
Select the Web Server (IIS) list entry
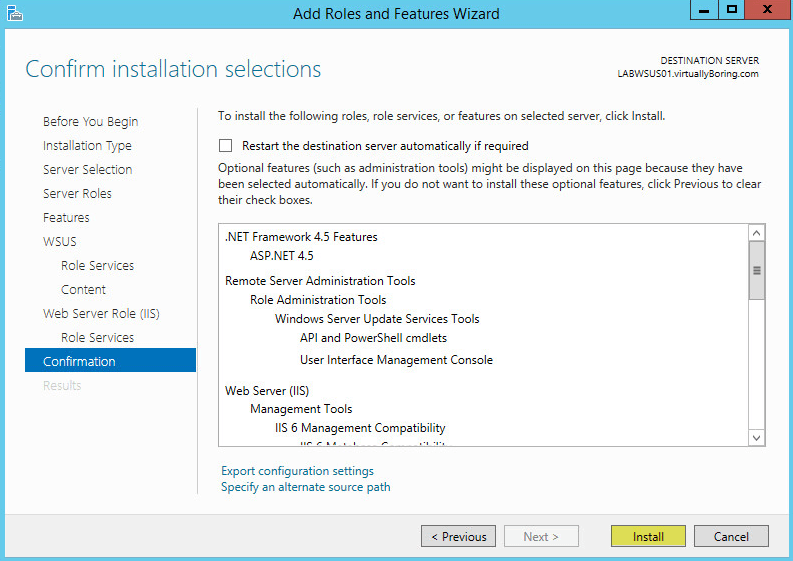267,391
